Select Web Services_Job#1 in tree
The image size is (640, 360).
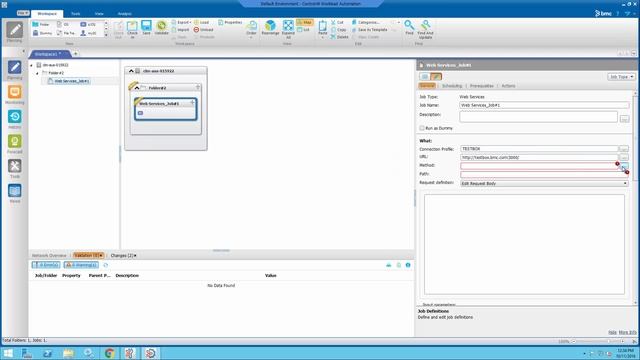click(x=72, y=81)
